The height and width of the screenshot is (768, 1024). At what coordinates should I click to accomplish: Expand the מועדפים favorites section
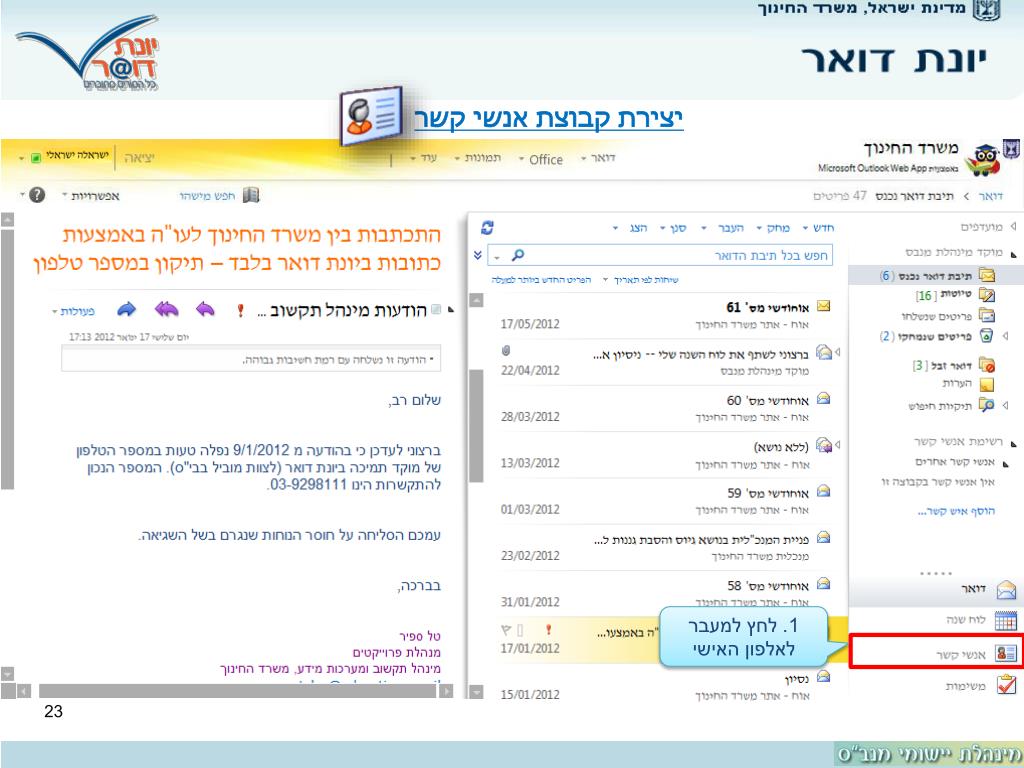coord(1014,227)
